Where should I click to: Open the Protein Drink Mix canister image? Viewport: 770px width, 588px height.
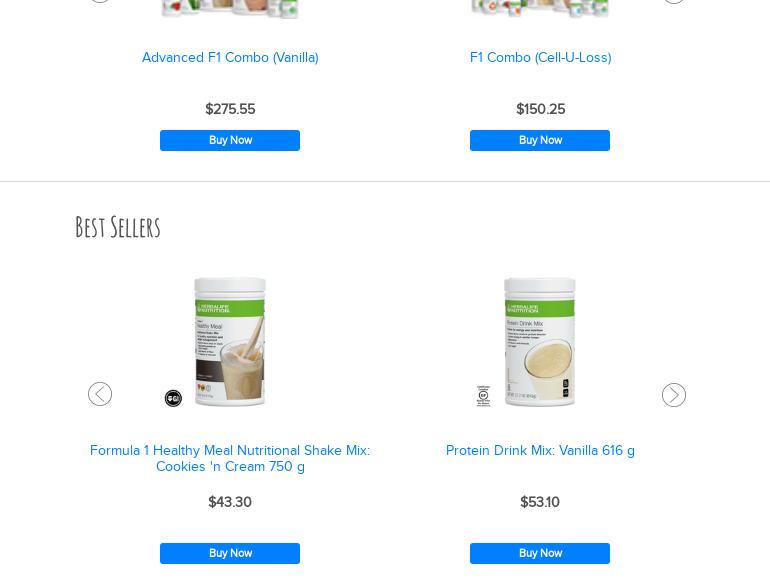point(540,342)
